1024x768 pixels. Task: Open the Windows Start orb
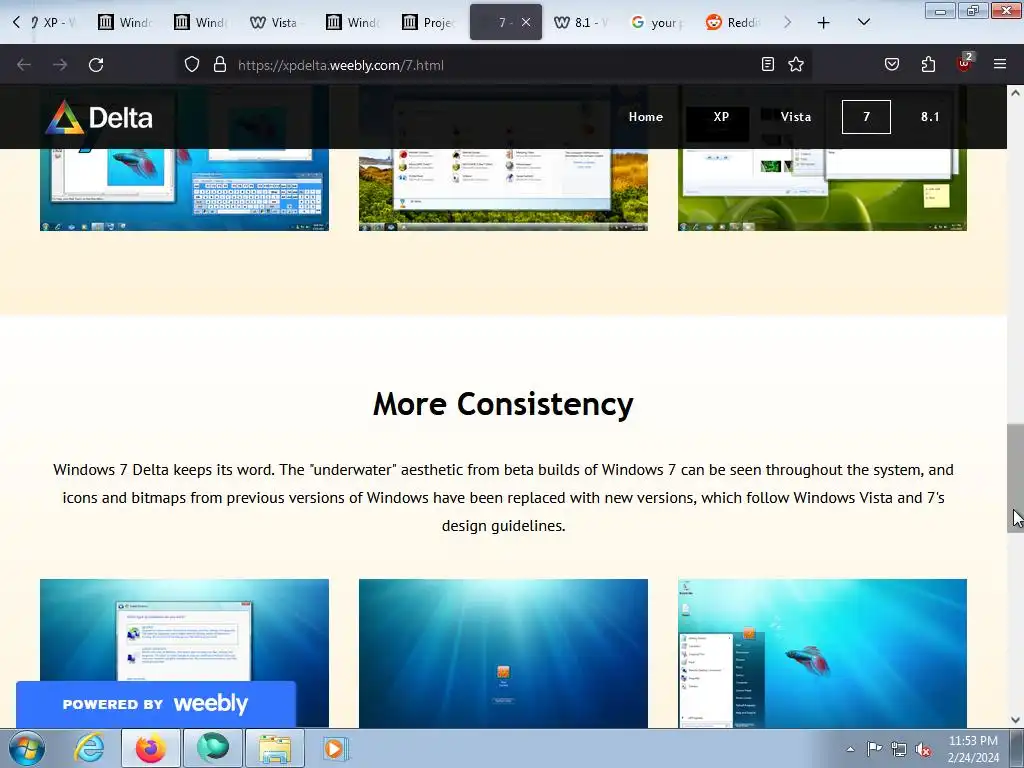(x=27, y=748)
